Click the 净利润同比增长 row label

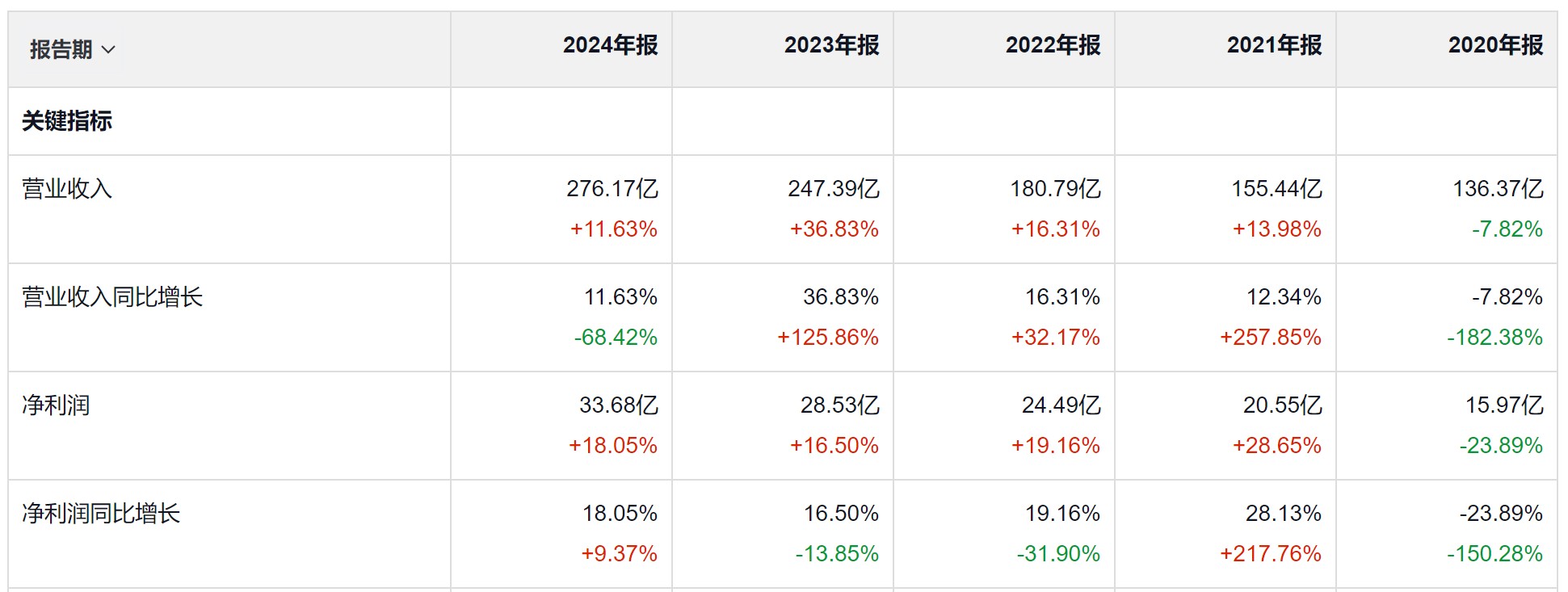(x=101, y=514)
